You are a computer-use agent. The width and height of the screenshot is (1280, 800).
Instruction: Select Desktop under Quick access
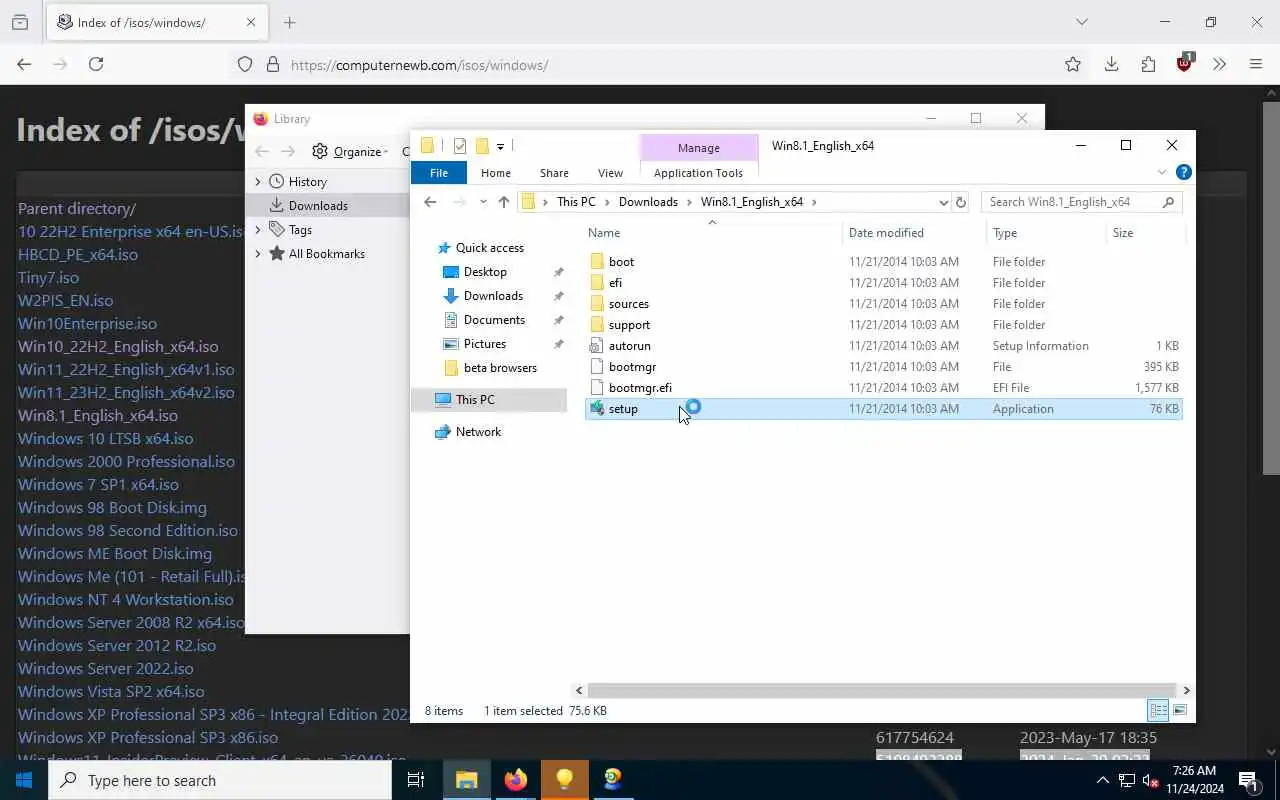485,272
